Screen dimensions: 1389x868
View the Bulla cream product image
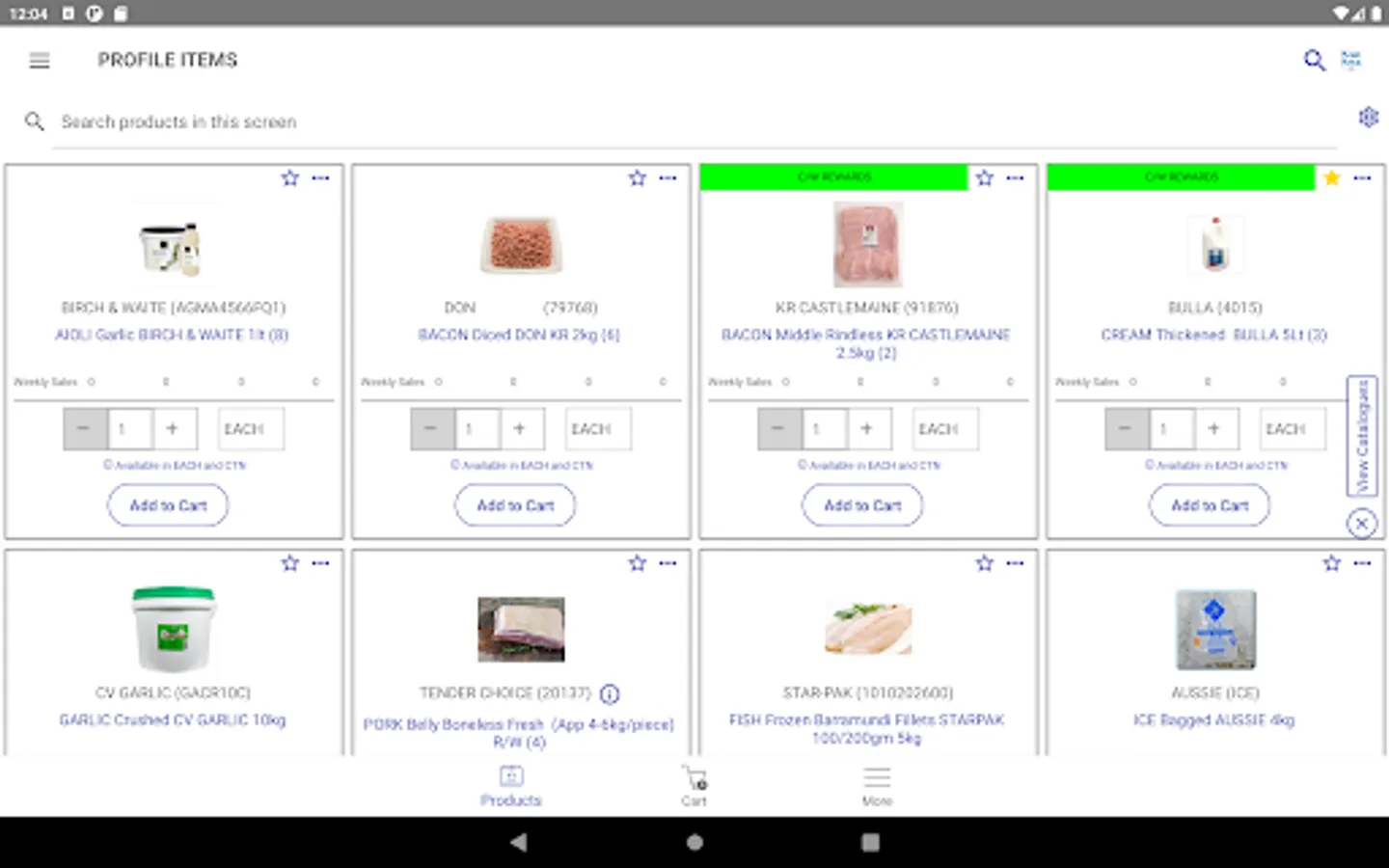pyautogui.click(x=1215, y=245)
